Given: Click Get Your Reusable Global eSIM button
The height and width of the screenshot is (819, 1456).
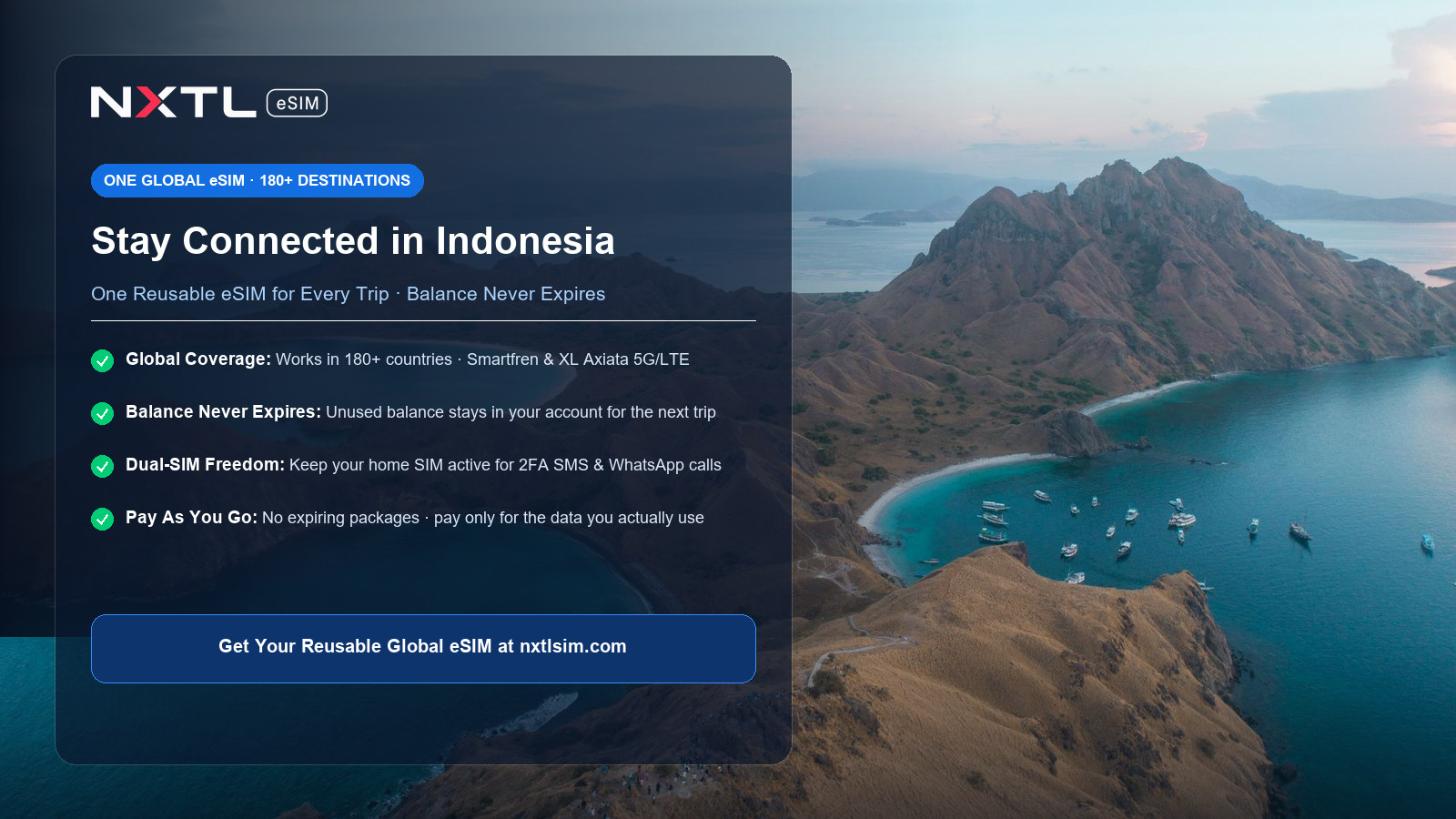Looking at the screenshot, I should 423,648.
